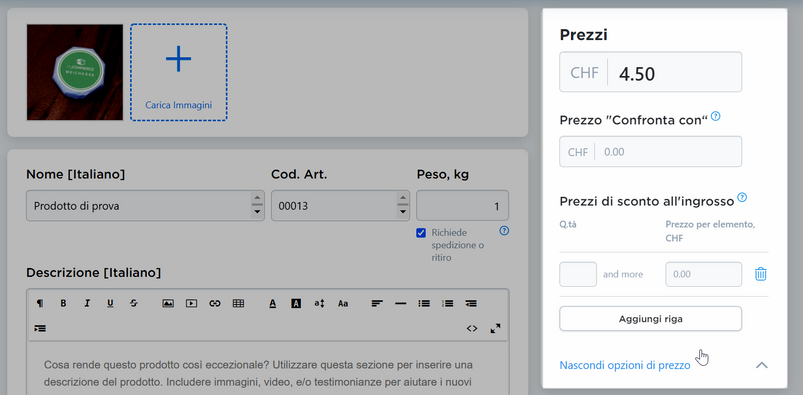803x395 pixels.
Task: Open help icon next to Prezzi di sconto all'ingrosso
Action: (x=742, y=197)
